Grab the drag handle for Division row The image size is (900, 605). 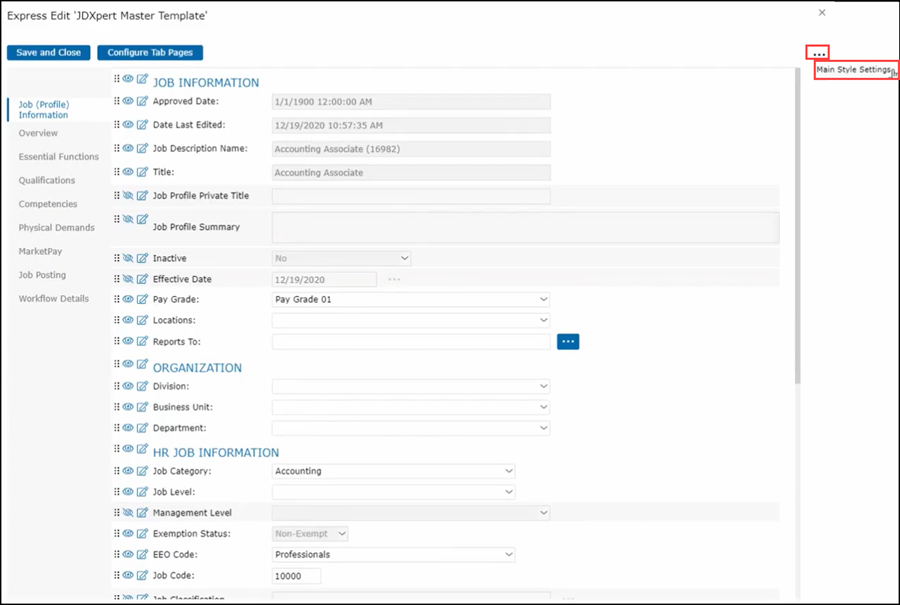point(117,386)
